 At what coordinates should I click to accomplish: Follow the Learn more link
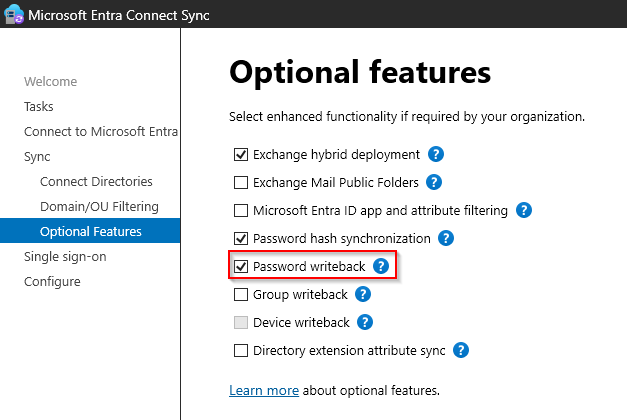click(x=264, y=390)
